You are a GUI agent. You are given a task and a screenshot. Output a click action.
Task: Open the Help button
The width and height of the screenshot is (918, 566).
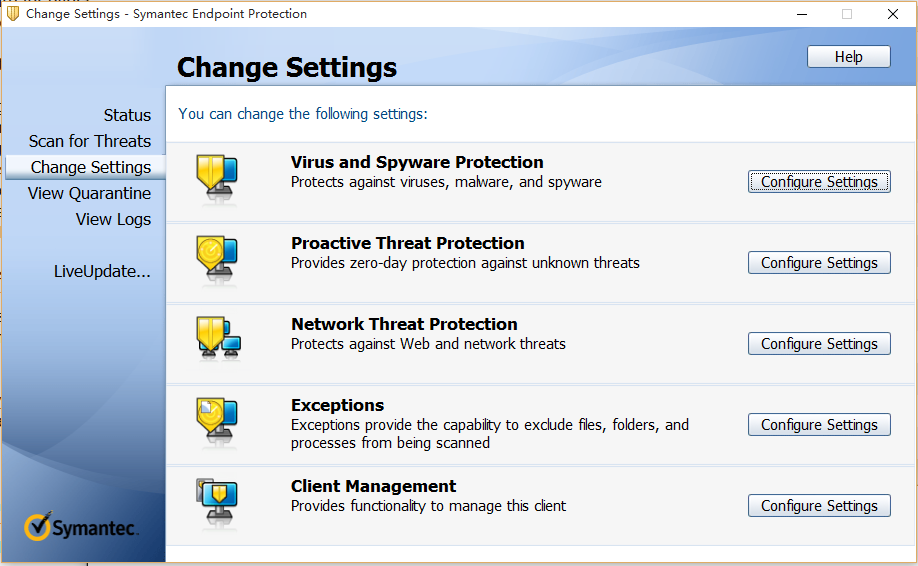tap(848, 57)
